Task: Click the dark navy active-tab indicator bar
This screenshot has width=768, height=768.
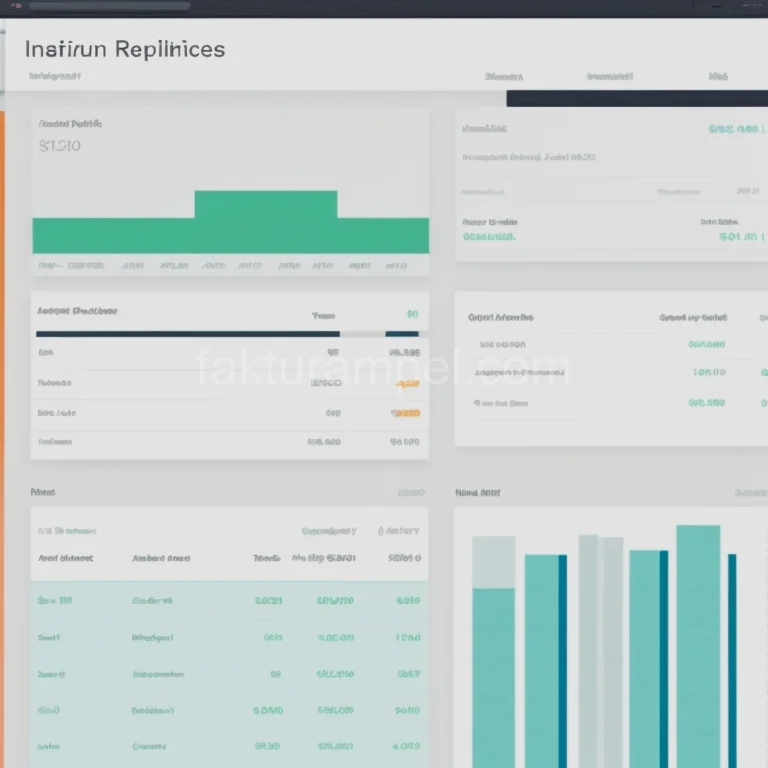Action: pyautogui.click(x=636, y=98)
